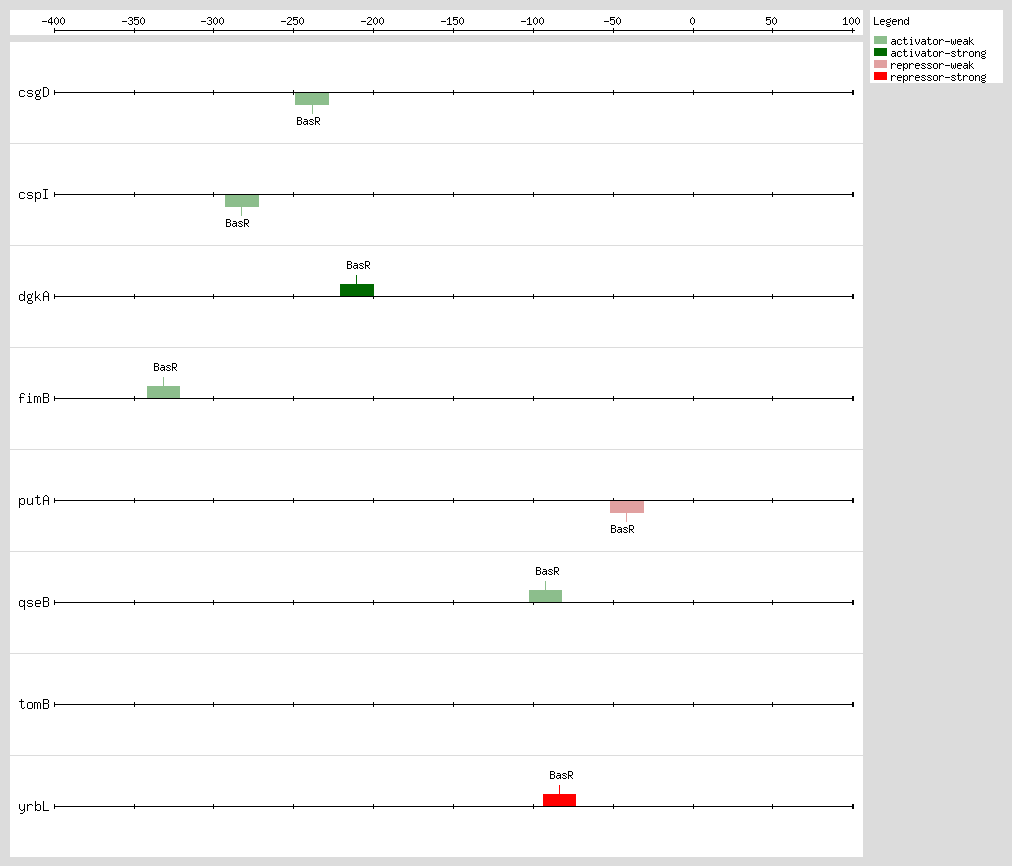Screen dimensions: 1012x866
Task: Select the dgkA gene label
Action: 34,296
